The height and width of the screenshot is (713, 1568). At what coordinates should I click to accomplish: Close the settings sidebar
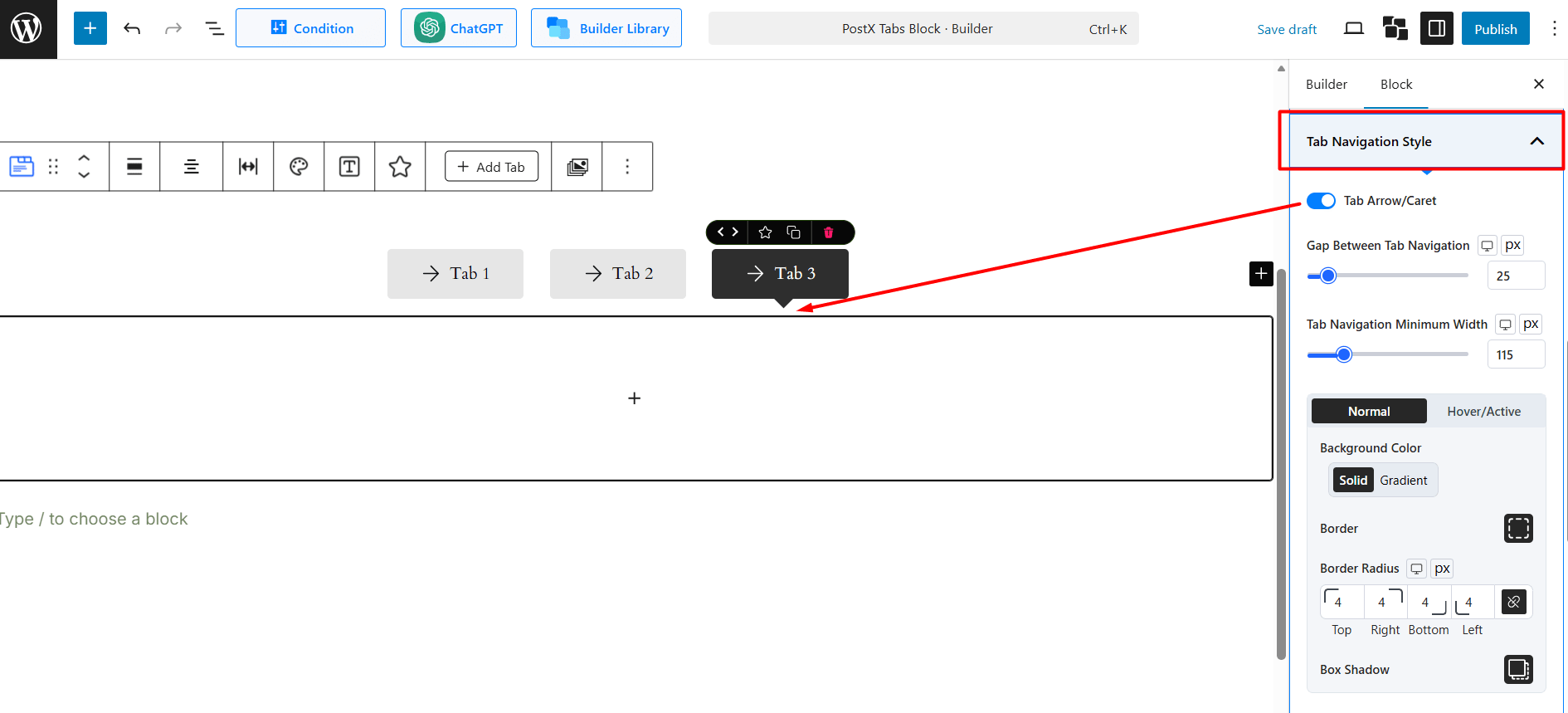pyautogui.click(x=1539, y=84)
